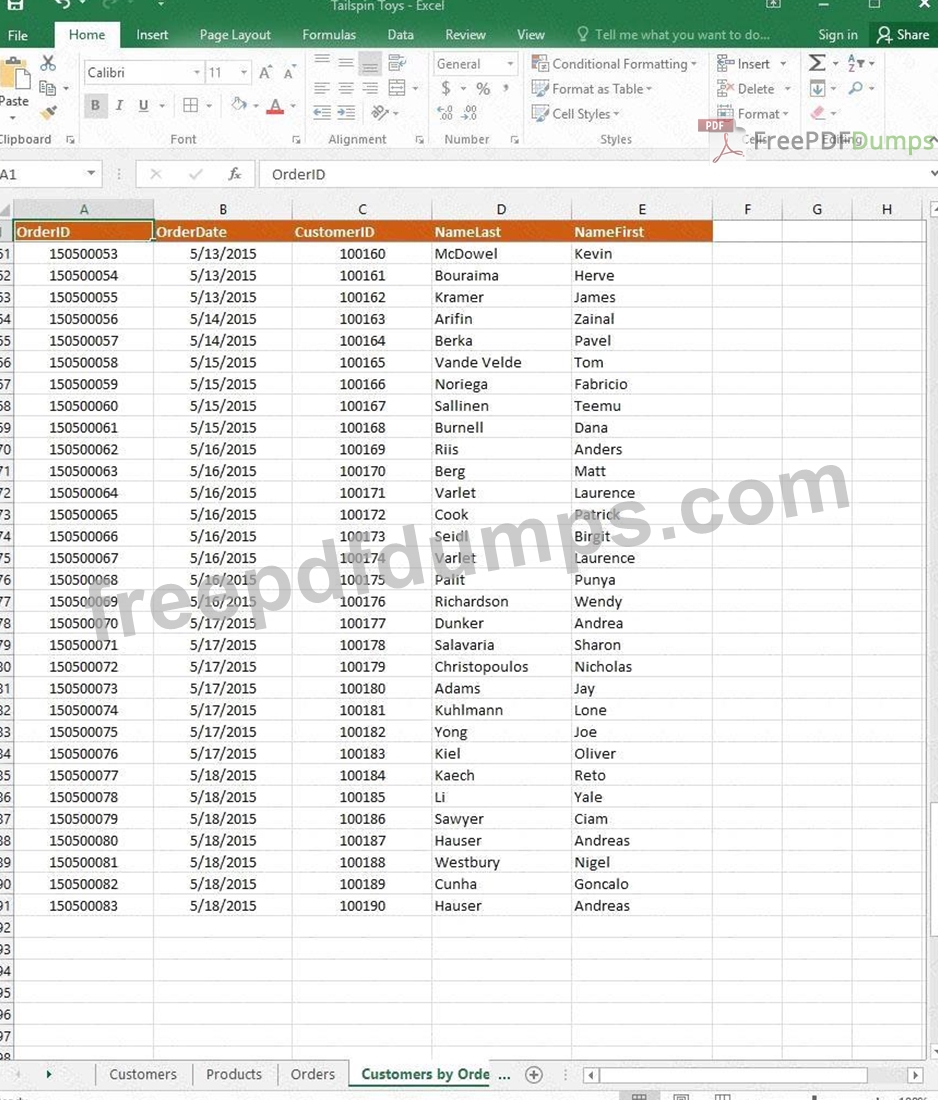Toggle align text left
This screenshot has height=1100, width=938.
pyautogui.click(x=322, y=88)
